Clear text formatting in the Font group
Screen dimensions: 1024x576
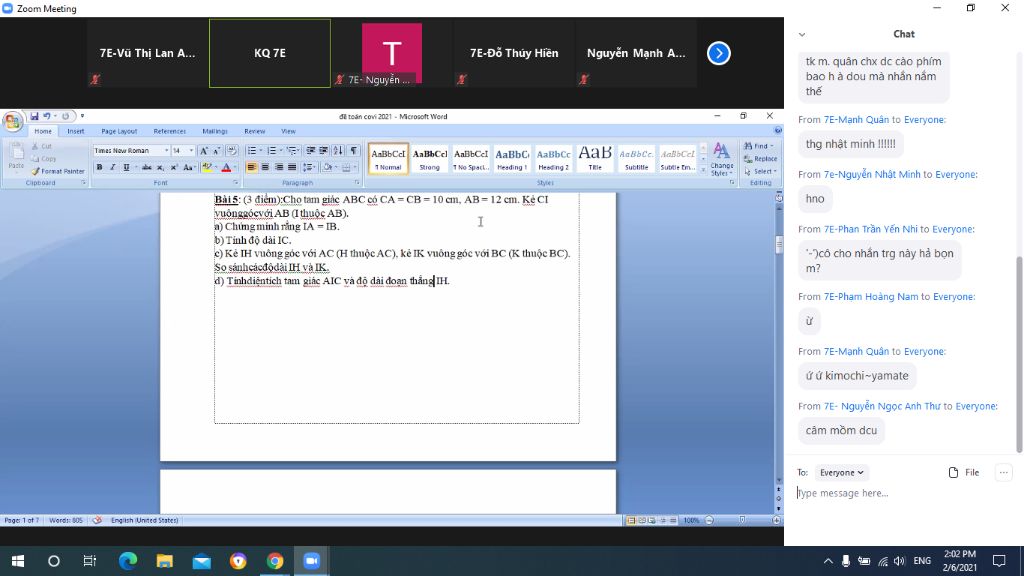point(232,151)
